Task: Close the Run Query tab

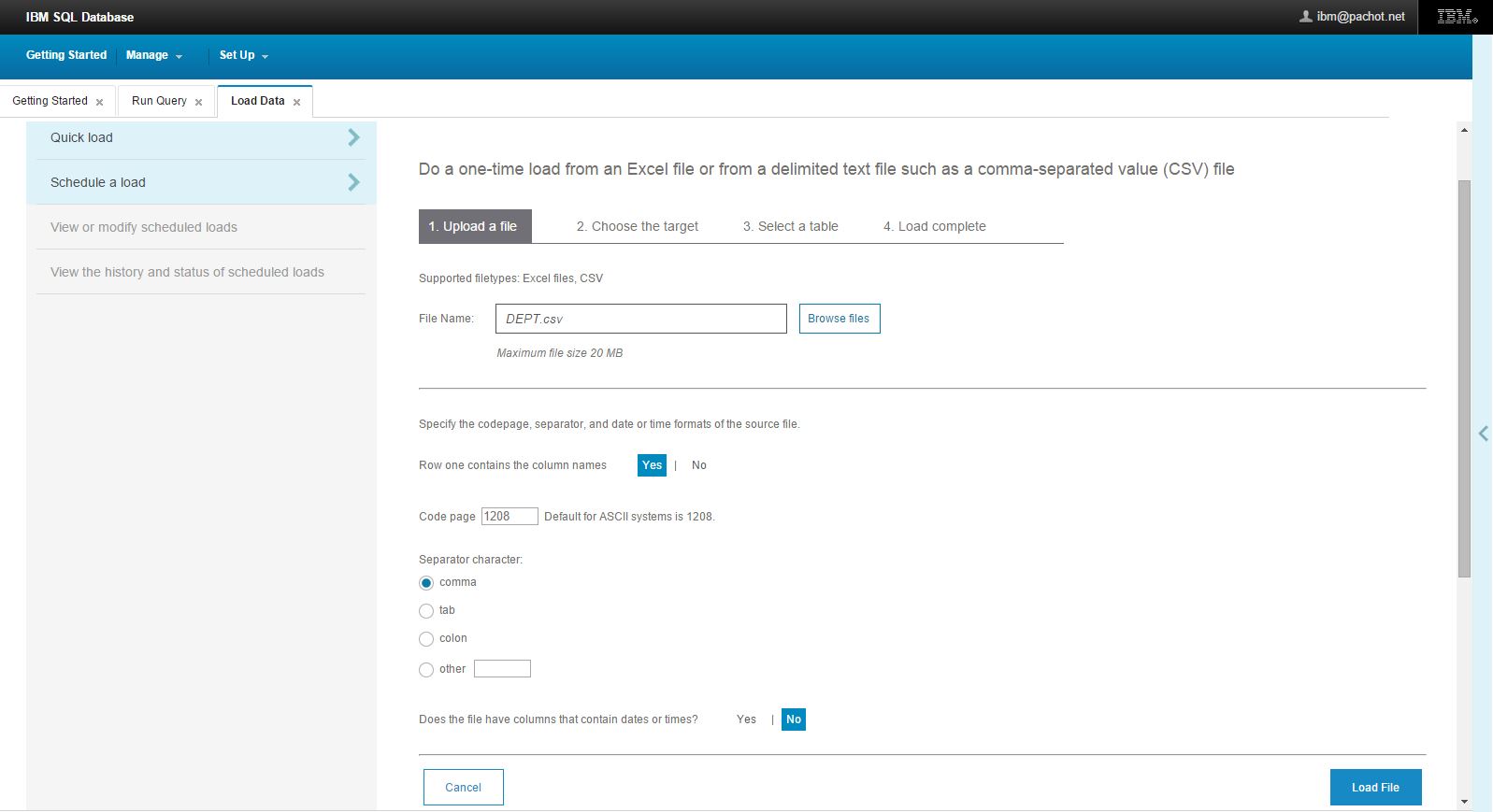Action: pyautogui.click(x=198, y=102)
